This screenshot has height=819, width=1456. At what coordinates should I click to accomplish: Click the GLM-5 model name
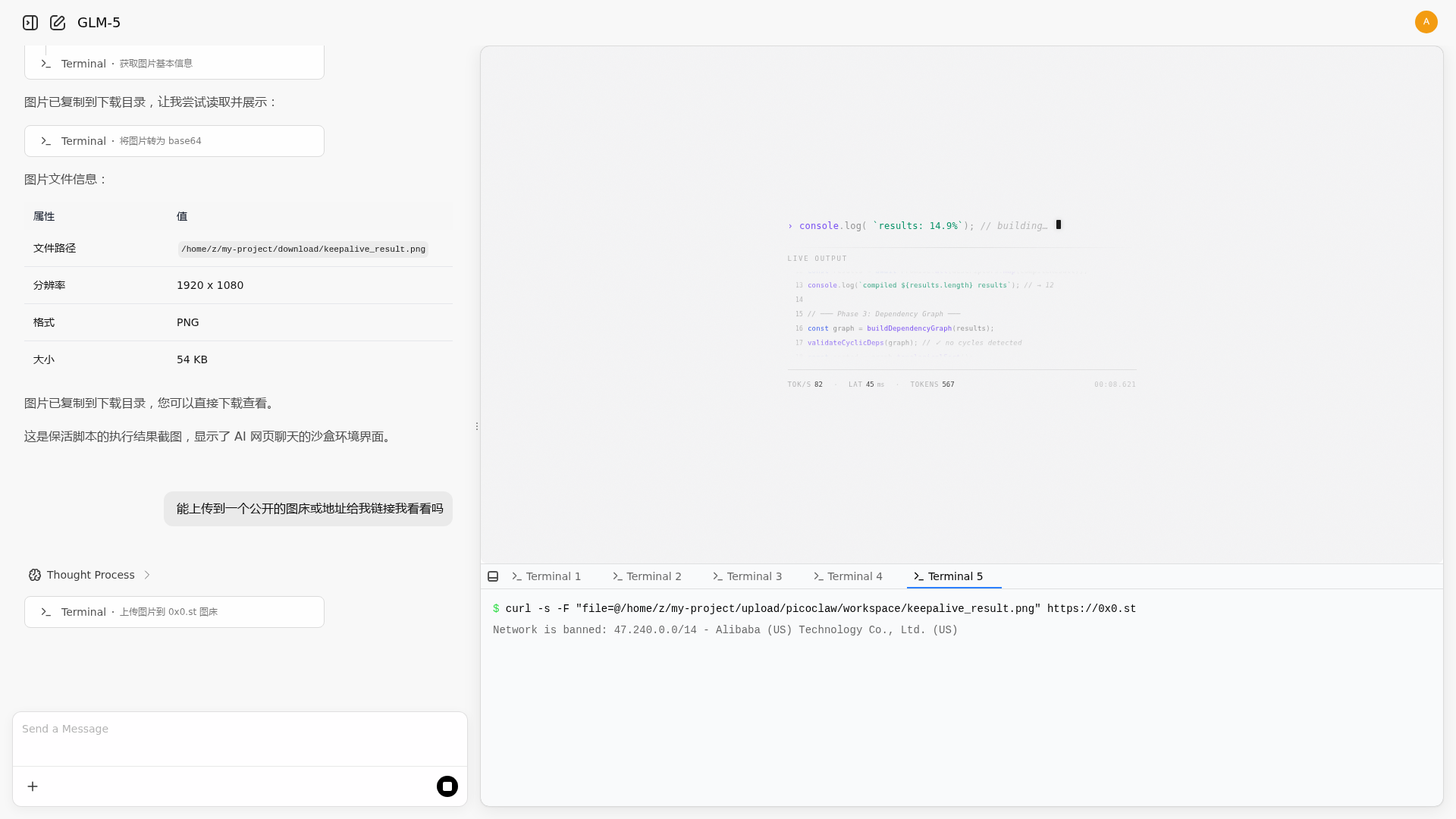tap(99, 23)
